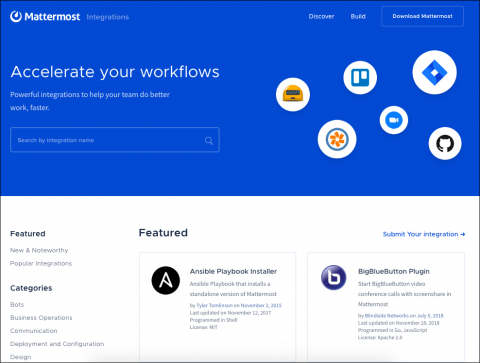480x363 pixels.
Task: Click author Tyler Tomlinson link
Action: (x=215, y=305)
